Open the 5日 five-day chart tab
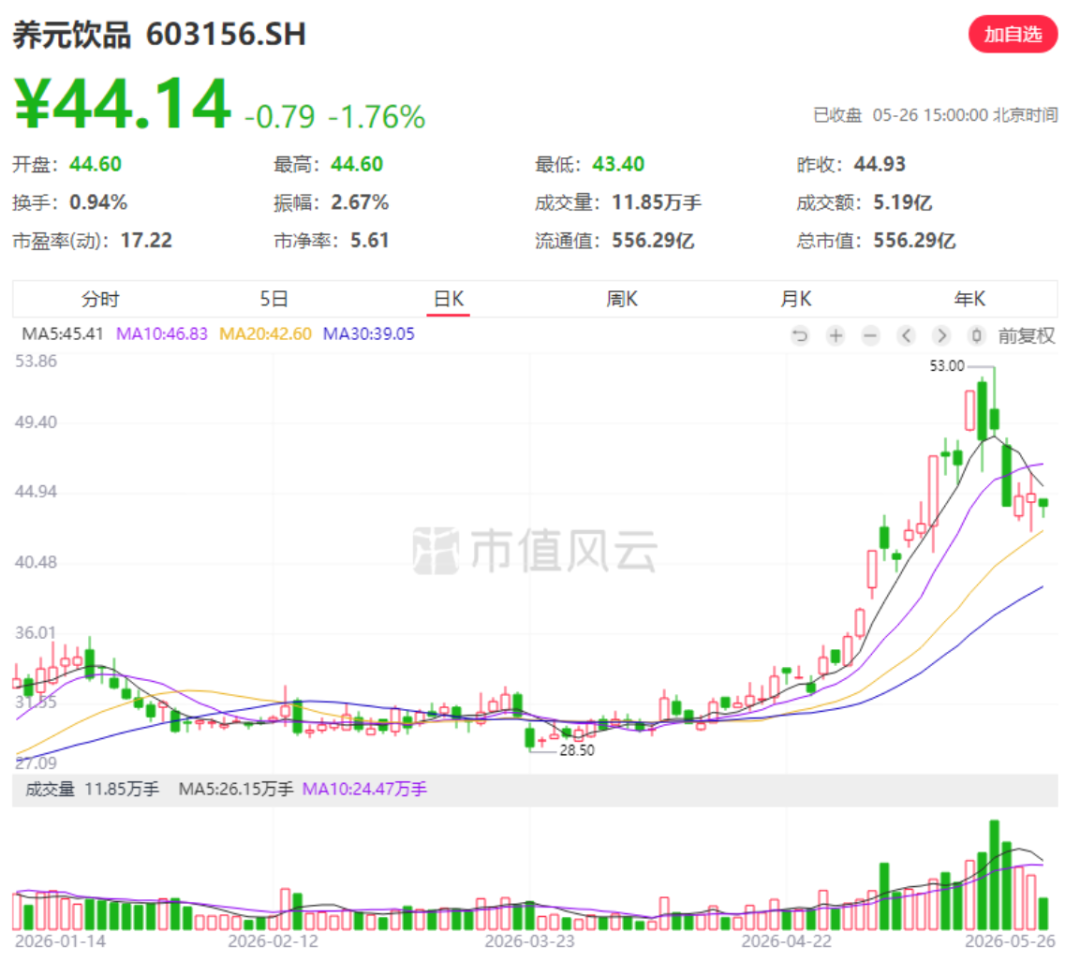 273,300
